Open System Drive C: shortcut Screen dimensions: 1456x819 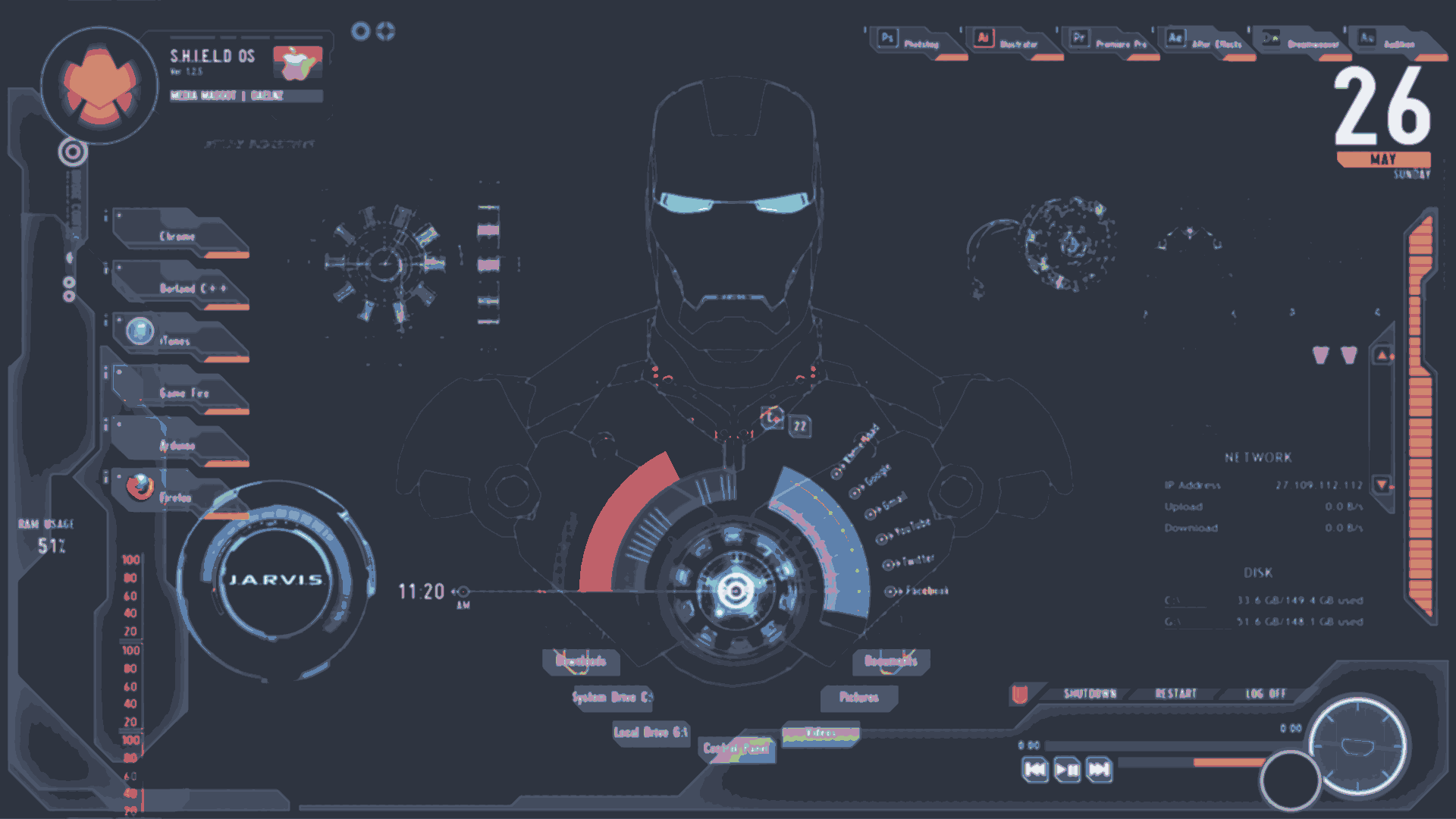click(x=612, y=697)
